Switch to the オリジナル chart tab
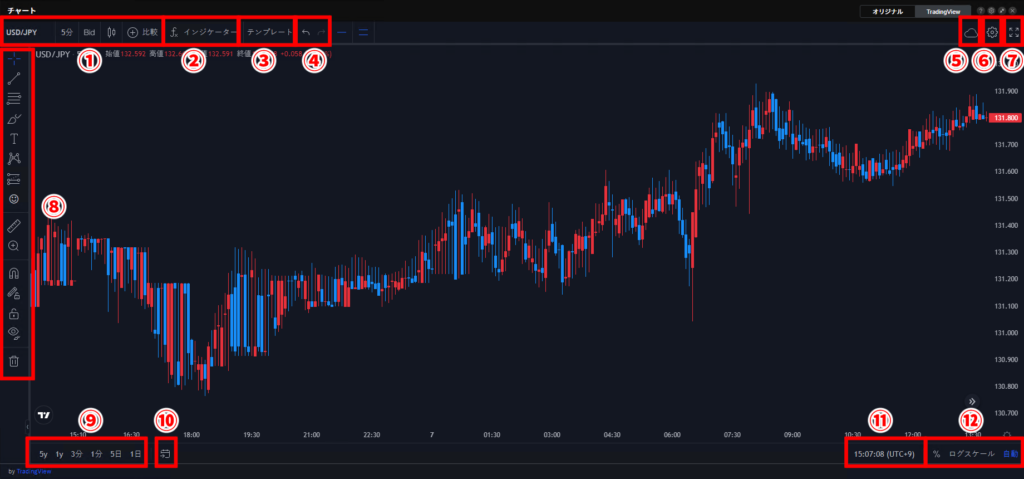 click(887, 11)
